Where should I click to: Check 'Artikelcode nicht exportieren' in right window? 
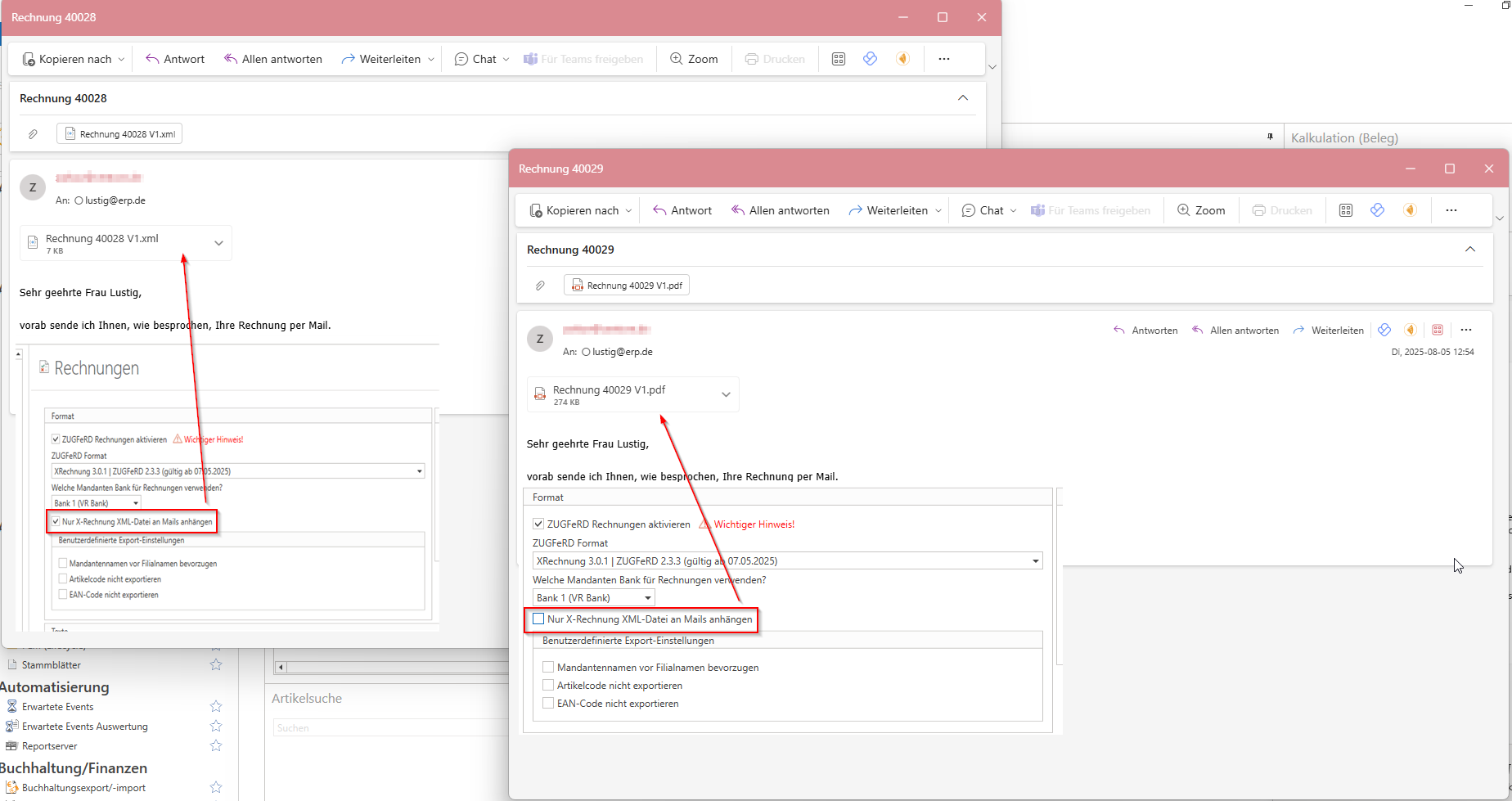tap(548, 686)
